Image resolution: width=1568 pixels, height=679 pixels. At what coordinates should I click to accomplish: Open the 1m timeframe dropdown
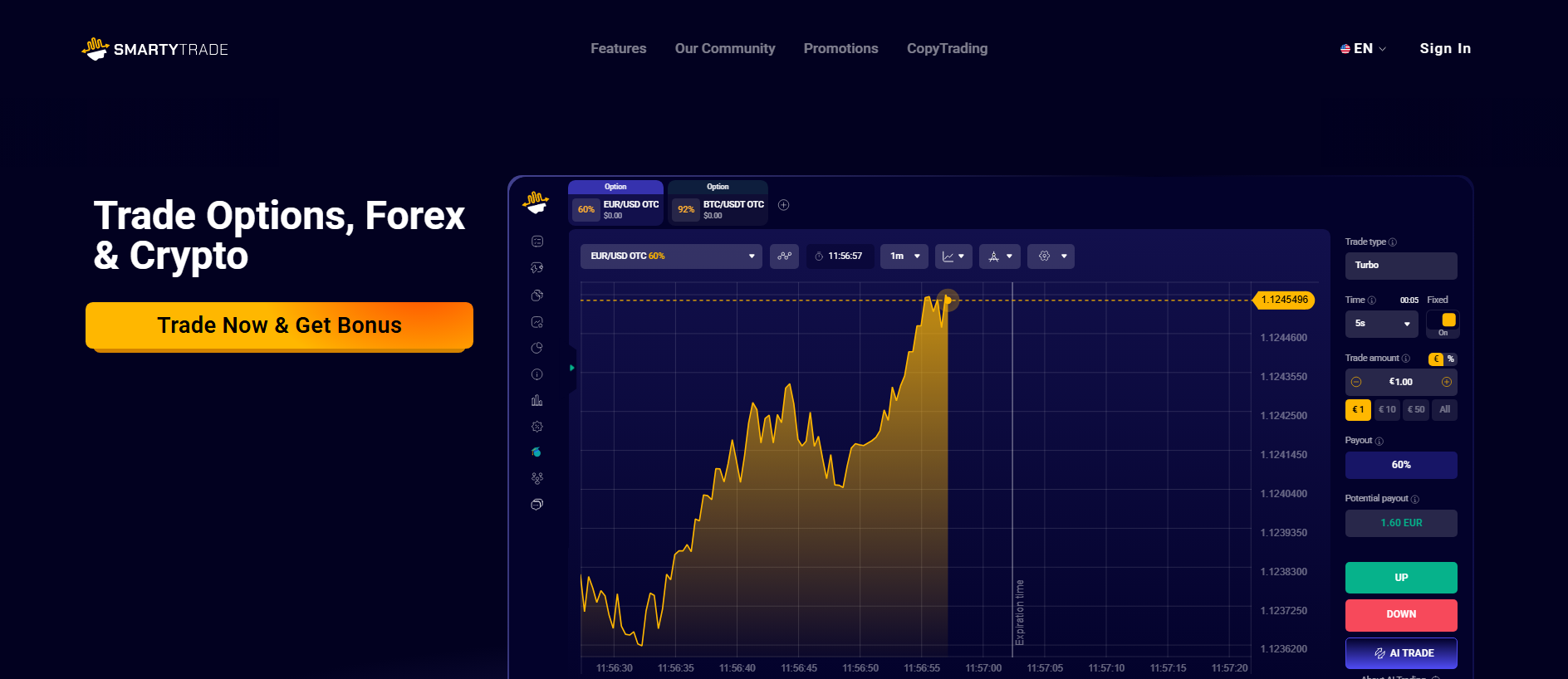(x=904, y=256)
